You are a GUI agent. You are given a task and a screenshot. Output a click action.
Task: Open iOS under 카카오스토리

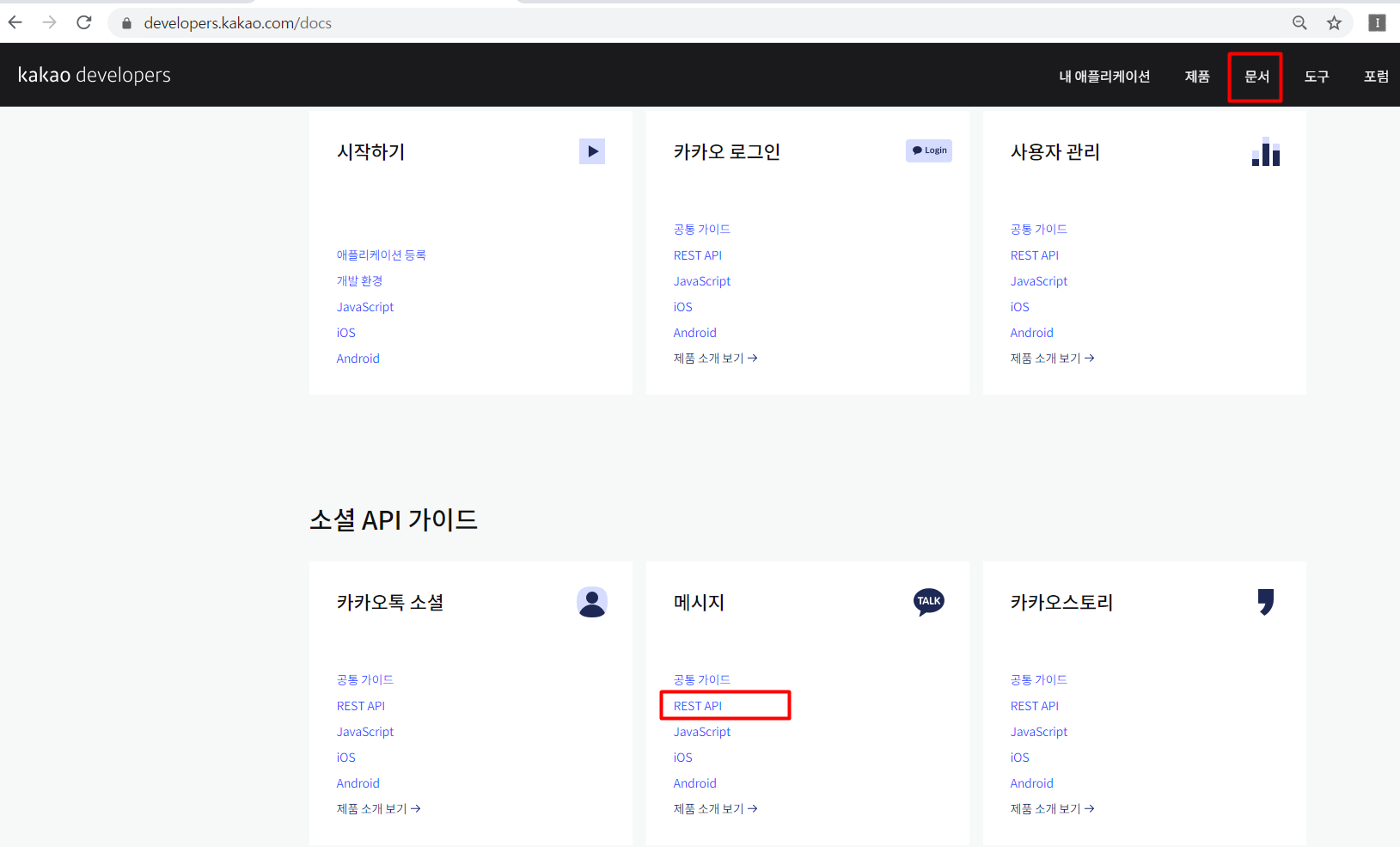(x=1020, y=758)
